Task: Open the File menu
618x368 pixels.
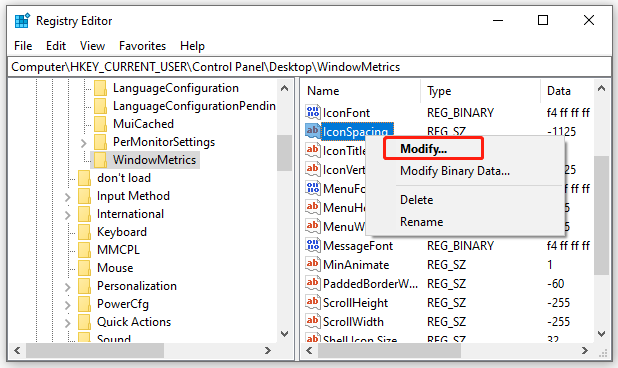Action: [23, 46]
